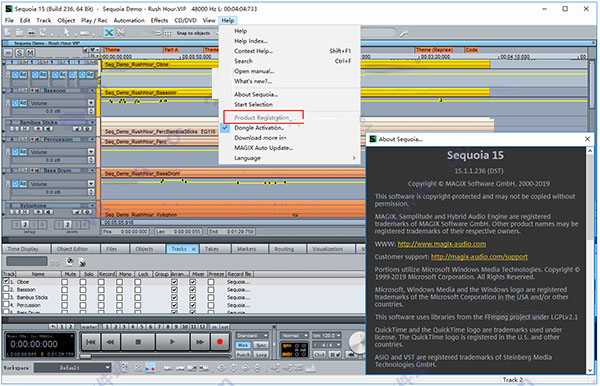Click the wrench icon in top toolbar
Screen dimensions: 600x386
pyautogui.click(x=404, y=33)
